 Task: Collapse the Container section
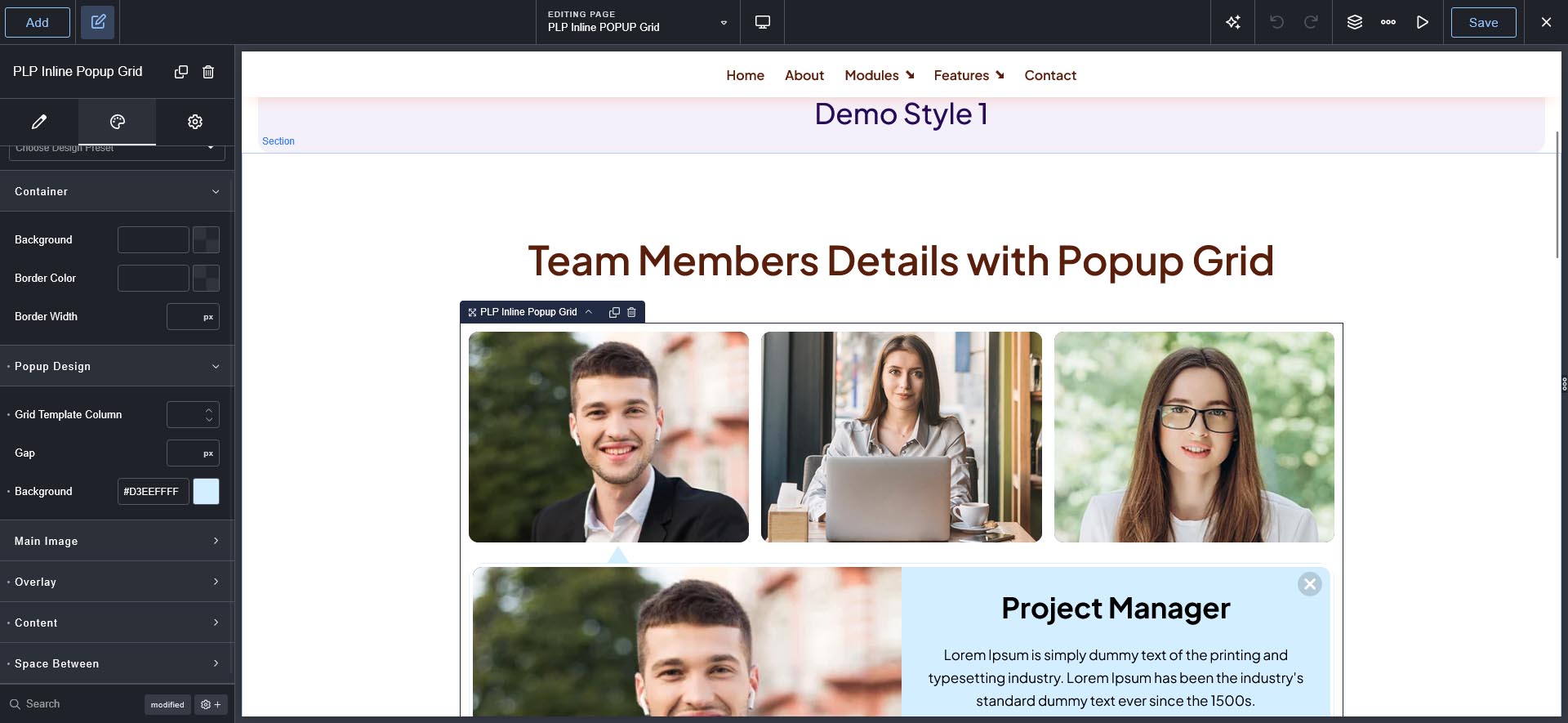point(117,191)
